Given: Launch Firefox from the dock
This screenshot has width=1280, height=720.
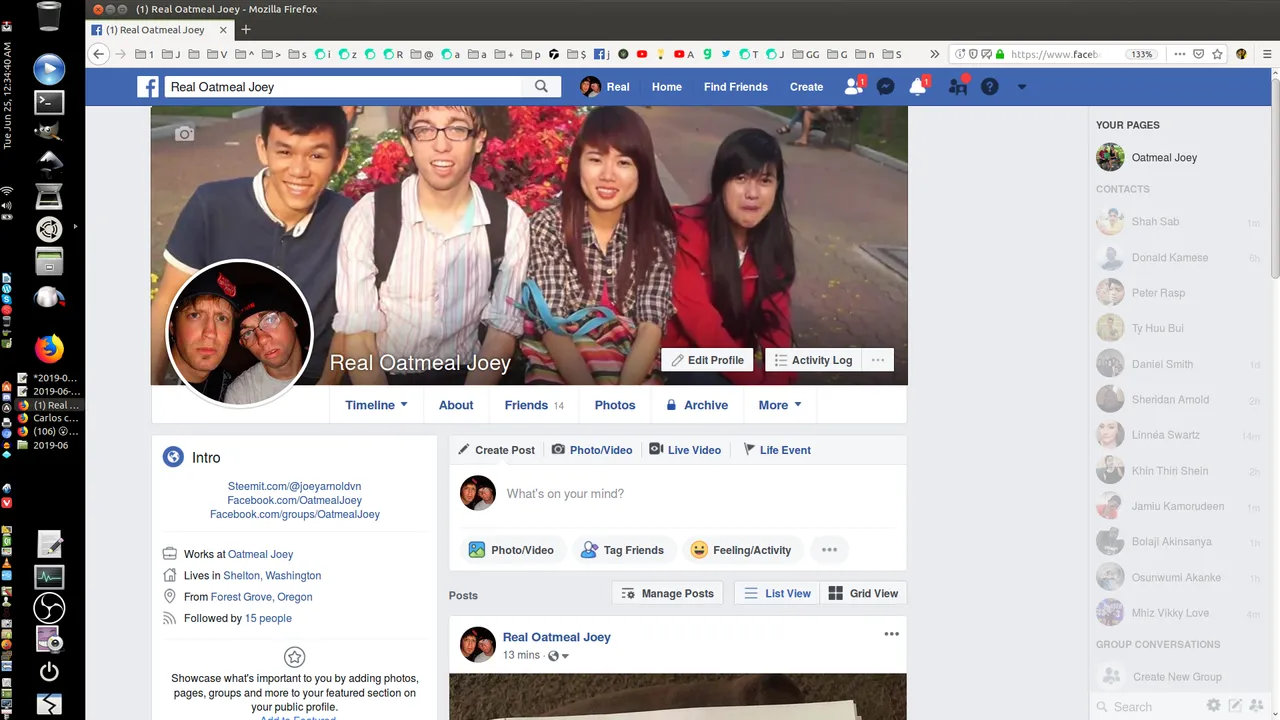Looking at the screenshot, I should [x=49, y=348].
